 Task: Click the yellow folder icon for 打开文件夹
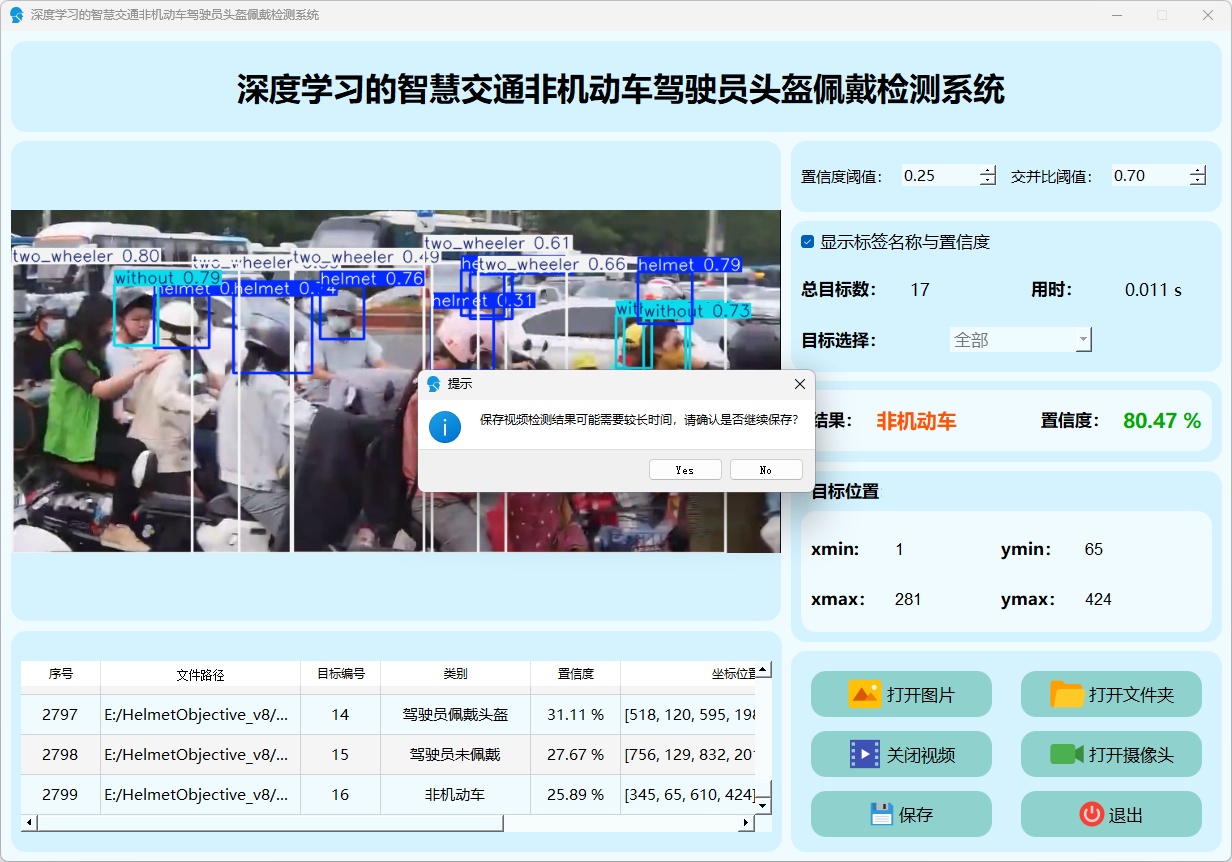pos(1067,695)
